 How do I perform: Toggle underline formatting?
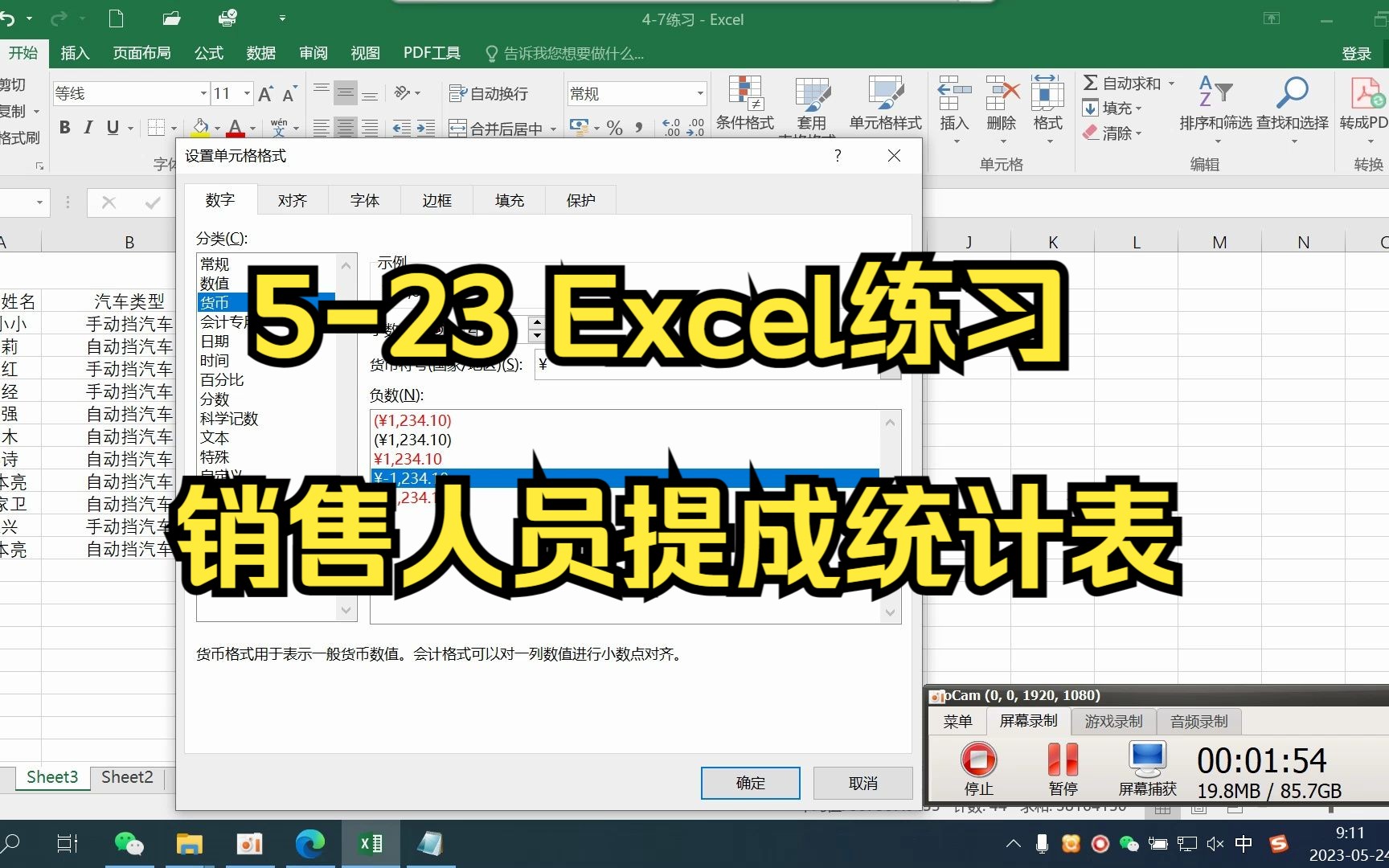[113, 127]
